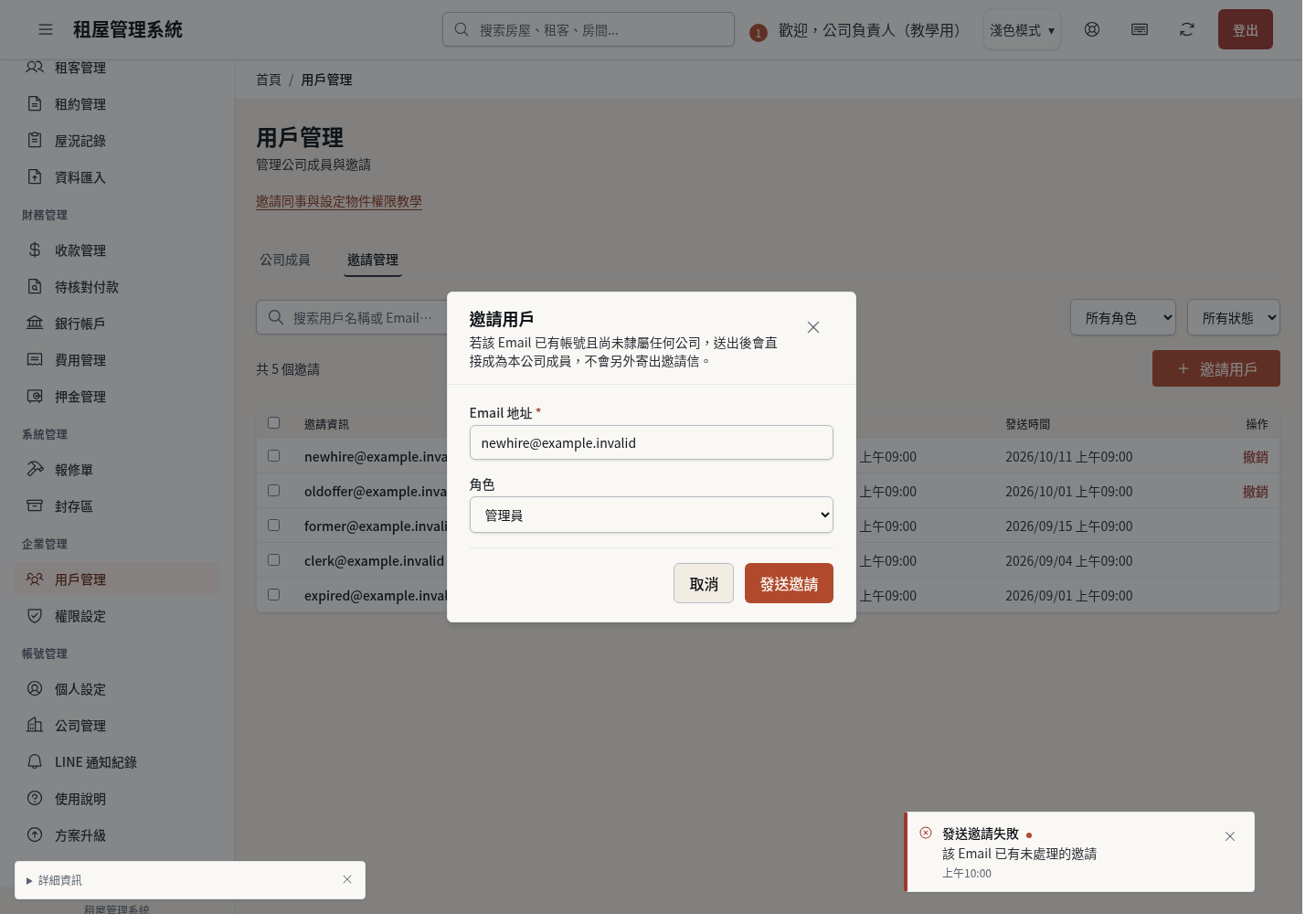Check the expired@example row checkbox
The image size is (1316, 914).
[273, 594]
